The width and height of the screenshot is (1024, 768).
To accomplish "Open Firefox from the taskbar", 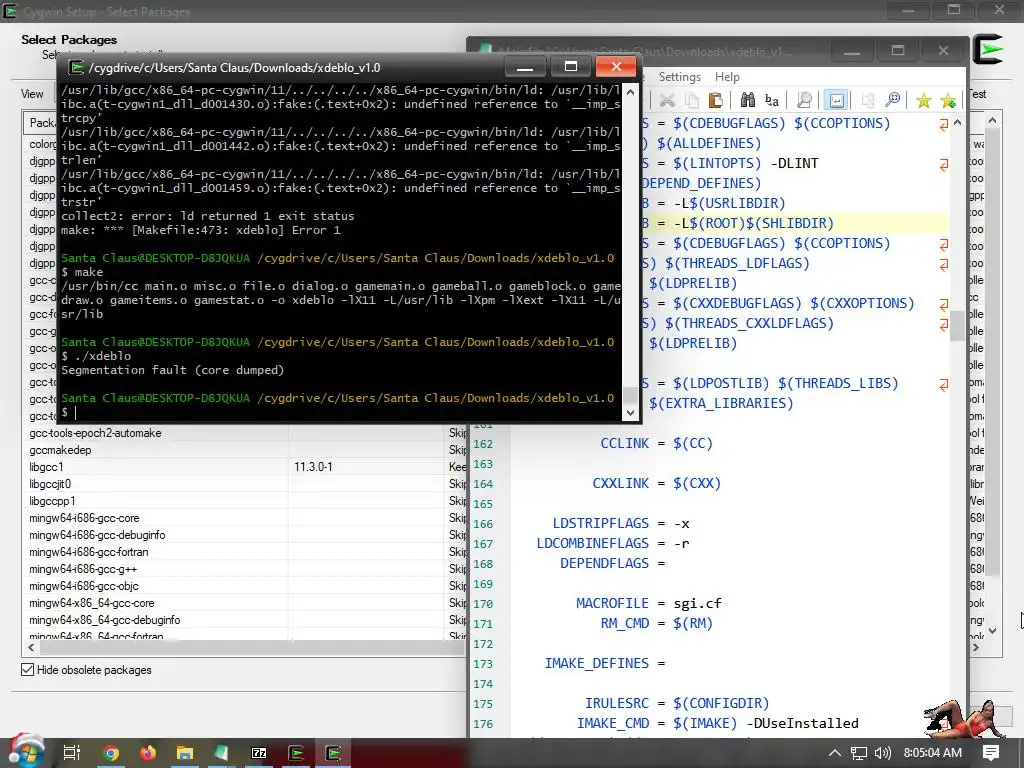I will [x=148, y=753].
